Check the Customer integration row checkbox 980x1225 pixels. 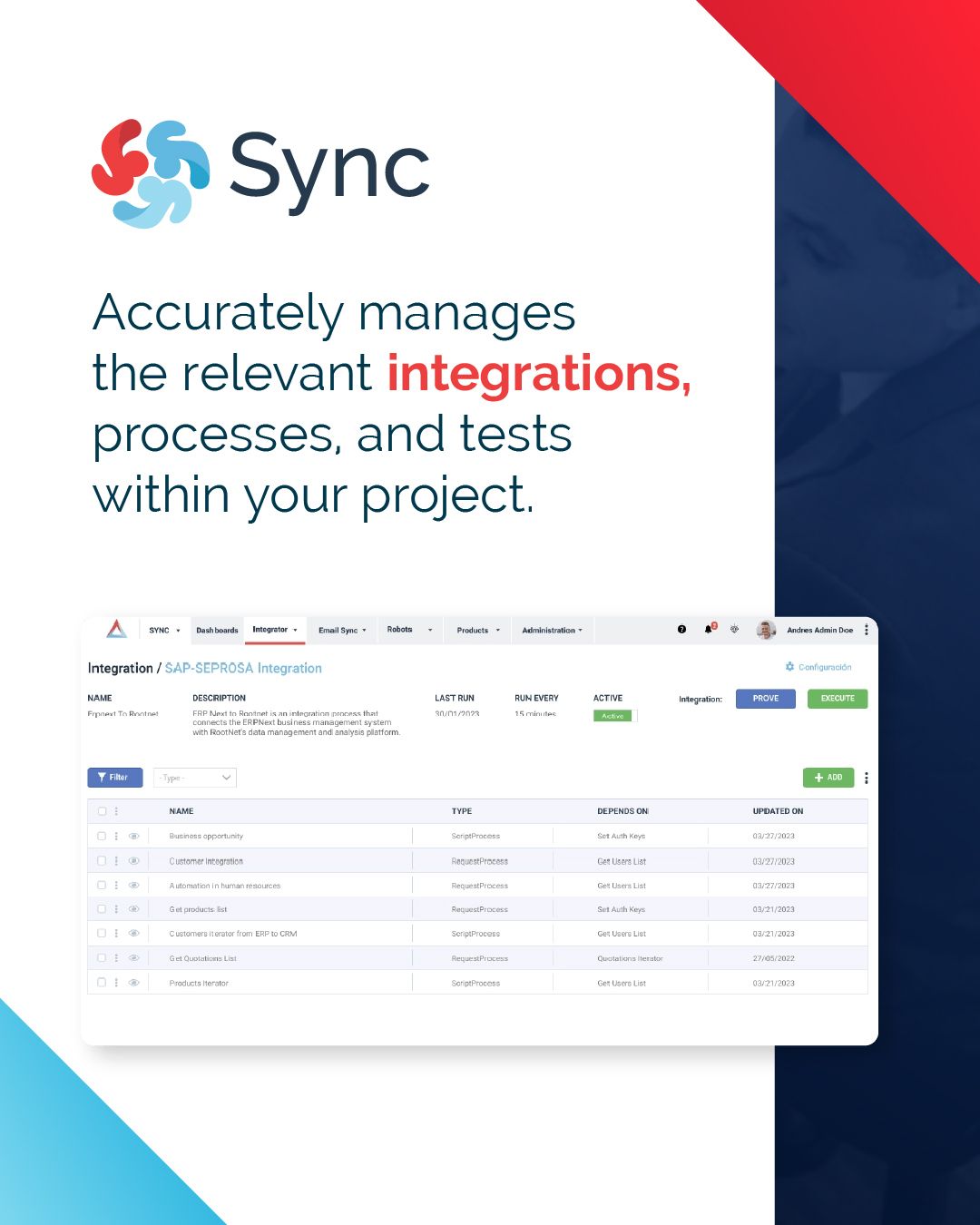pyautogui.click(x=102, y=860)
